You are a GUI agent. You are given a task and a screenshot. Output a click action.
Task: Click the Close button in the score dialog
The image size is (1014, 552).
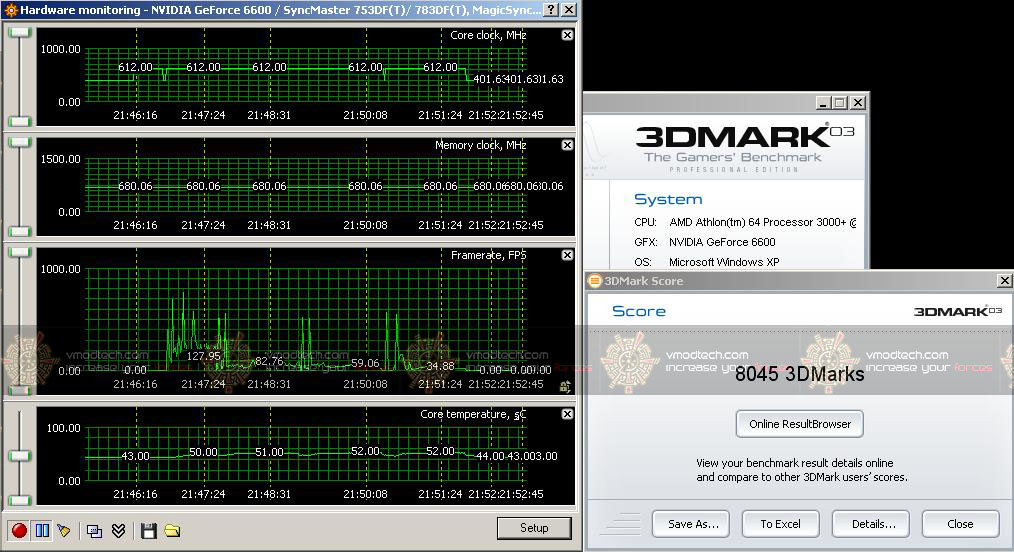point(960,524)
